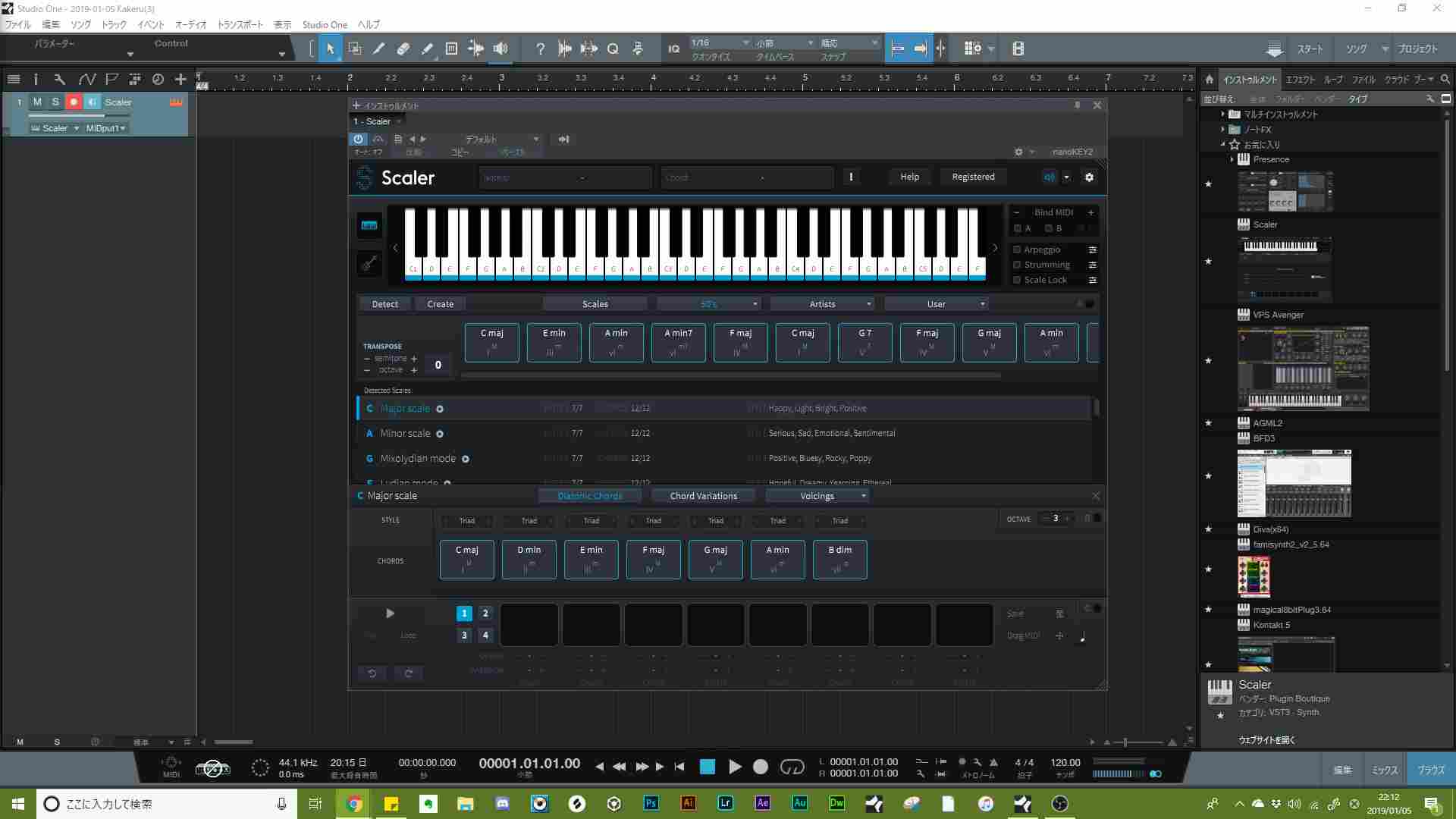Image resolution: width=1456 pixels, height=819 pixels.
Task: Open the Voicings dropdown
Action: coord(817,496)
